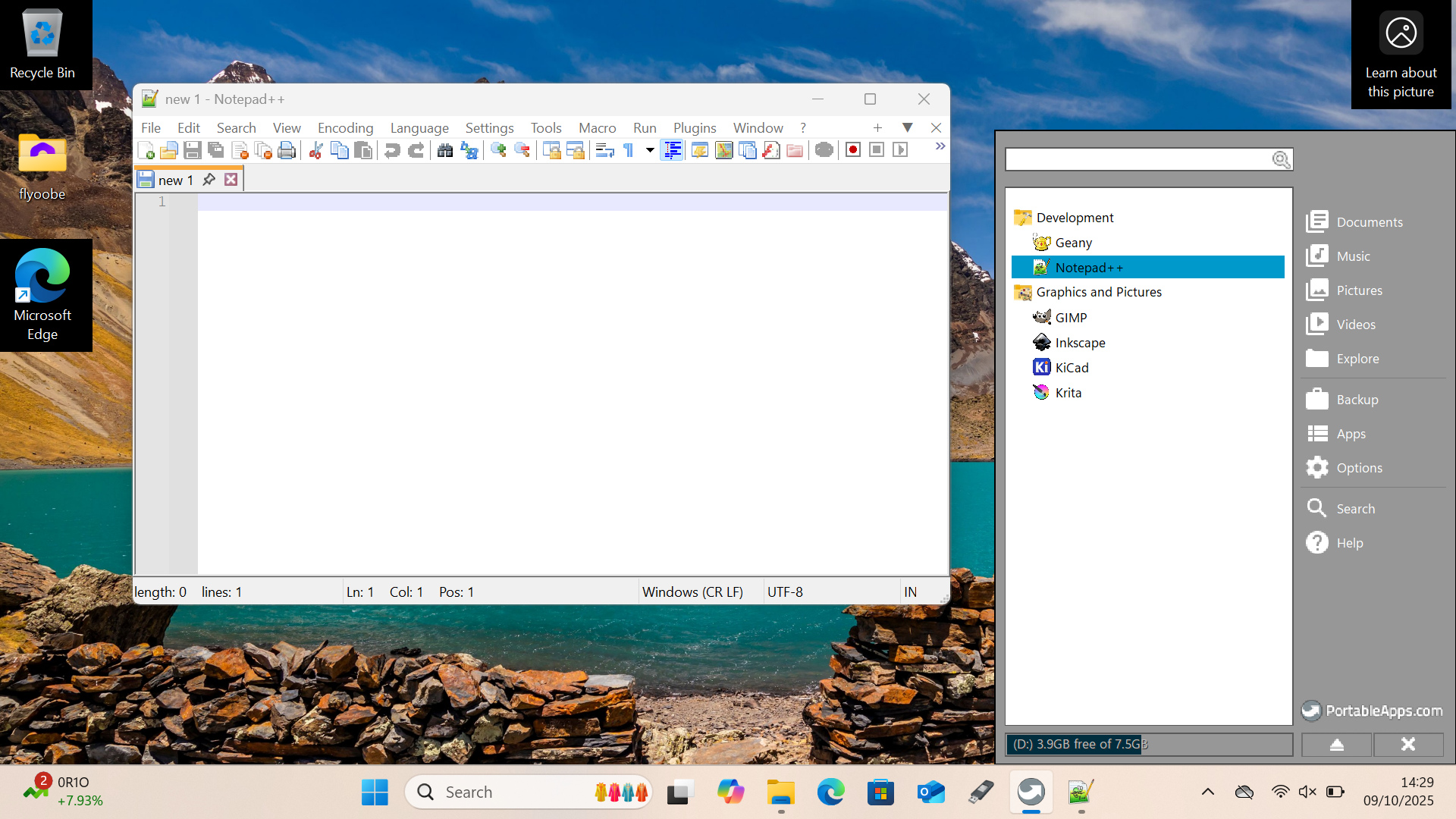Click the Backup button in PortableApps

point(1357,400)
